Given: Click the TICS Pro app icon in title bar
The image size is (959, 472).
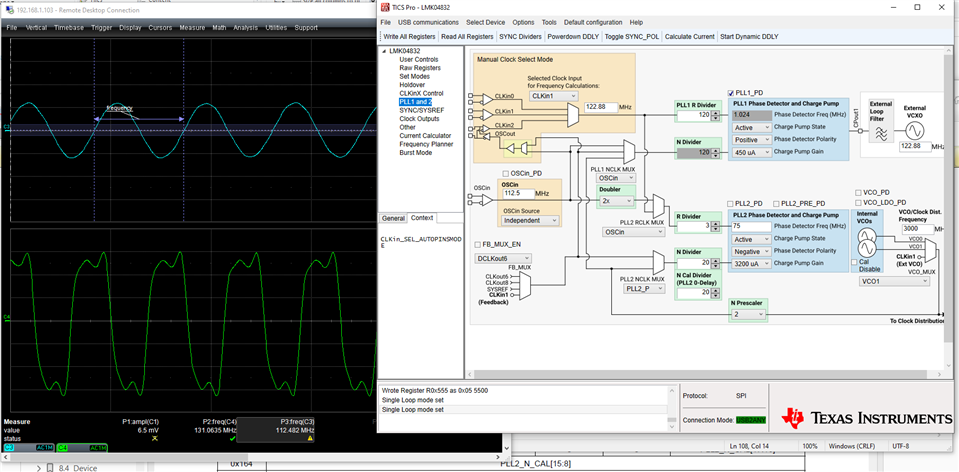Looking at the screenshot, I should (x=385, y=7).
